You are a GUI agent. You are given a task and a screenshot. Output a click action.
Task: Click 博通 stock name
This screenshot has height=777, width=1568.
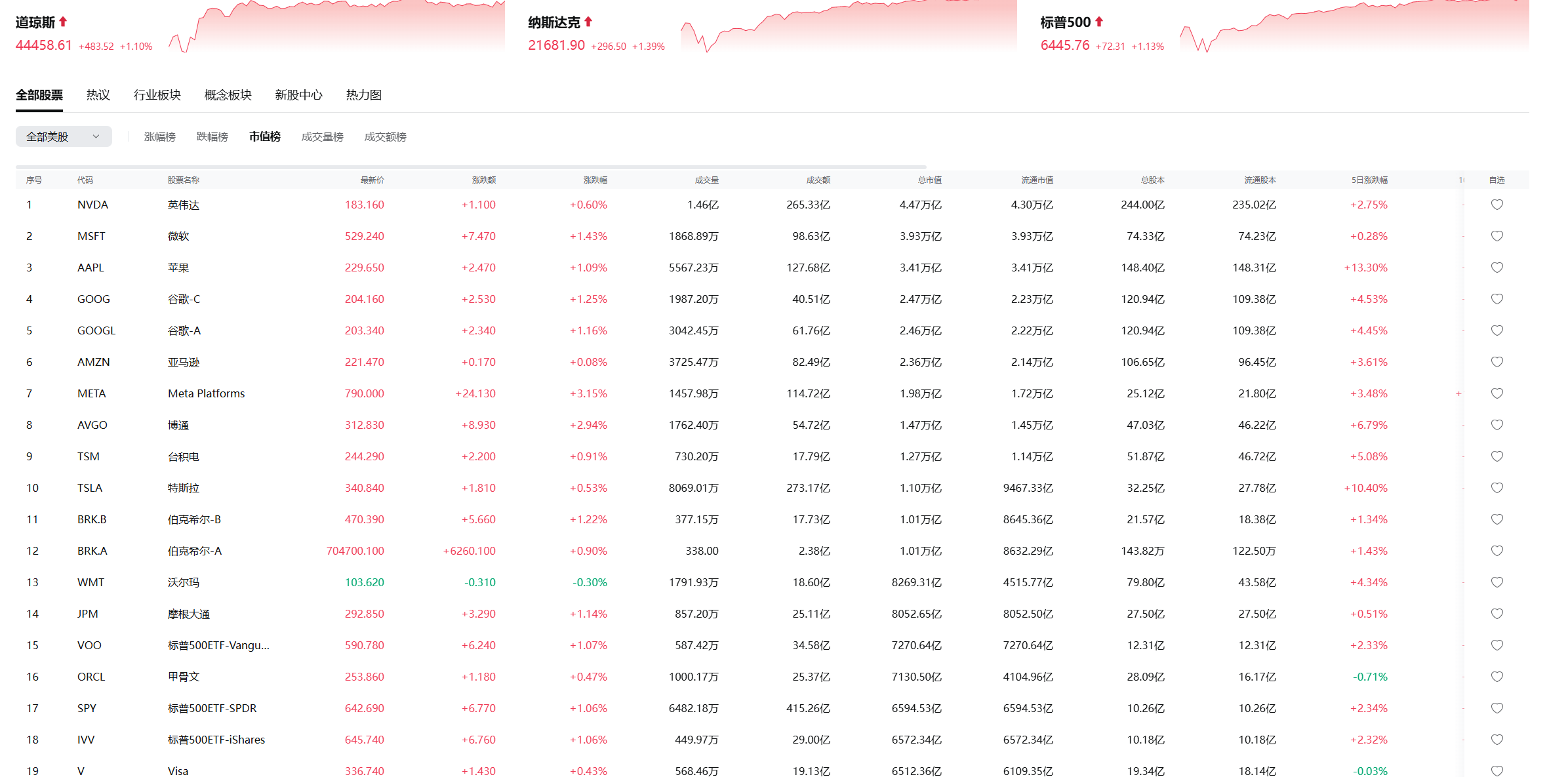pos(178,425)
